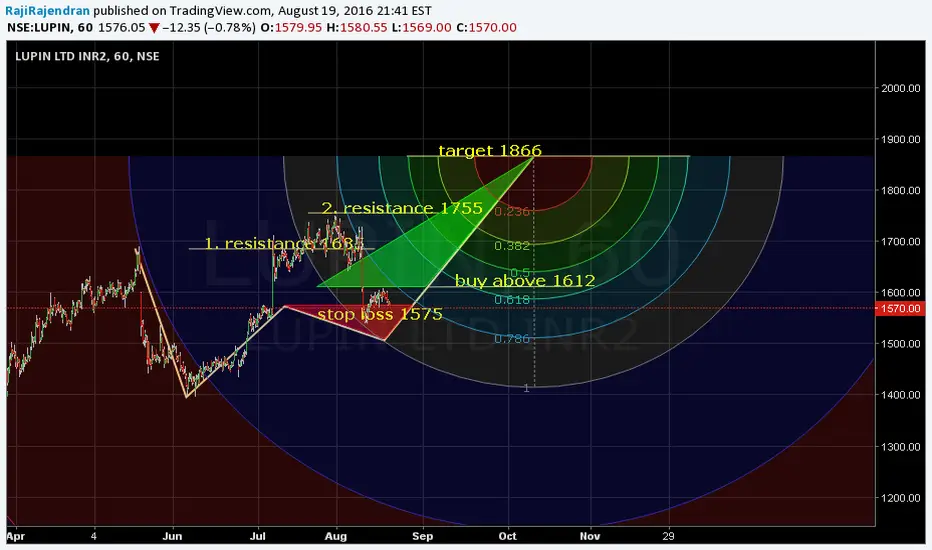Click the 1200.00 price axis label
The height and width of the screenshot is (550, 932).
(x=900, y=498)
